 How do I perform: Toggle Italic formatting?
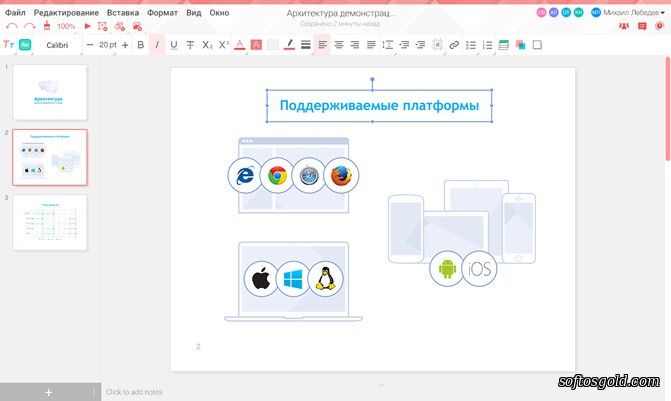point(157,45)
